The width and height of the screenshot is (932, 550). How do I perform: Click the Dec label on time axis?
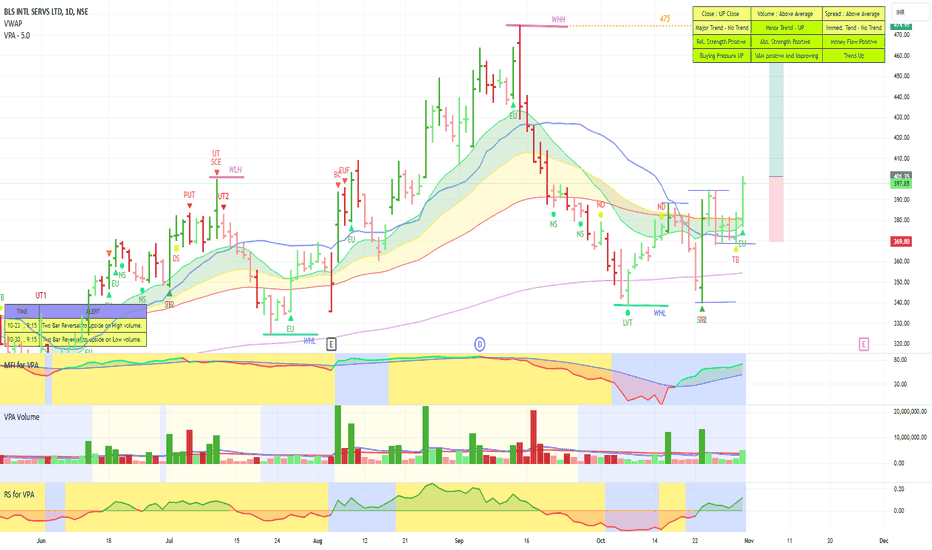[884, 540]
